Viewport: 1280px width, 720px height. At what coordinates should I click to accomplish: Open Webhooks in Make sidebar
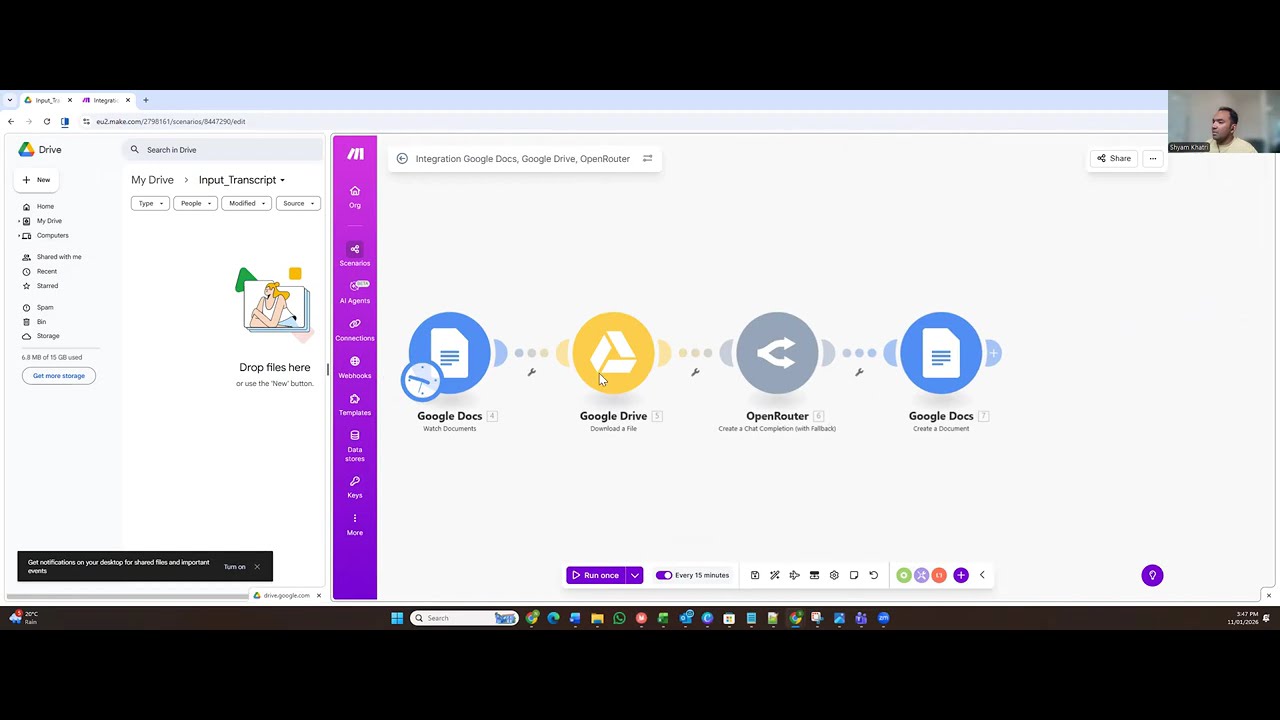pyautogui.click(x=355, y=366)
